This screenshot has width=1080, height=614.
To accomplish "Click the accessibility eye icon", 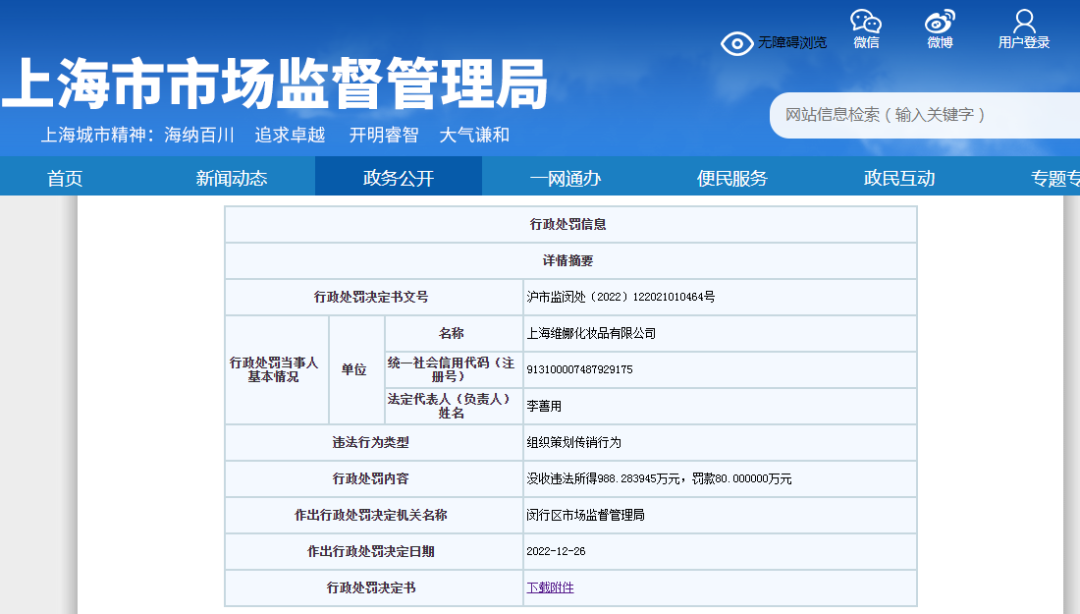I will coord(737,43).
